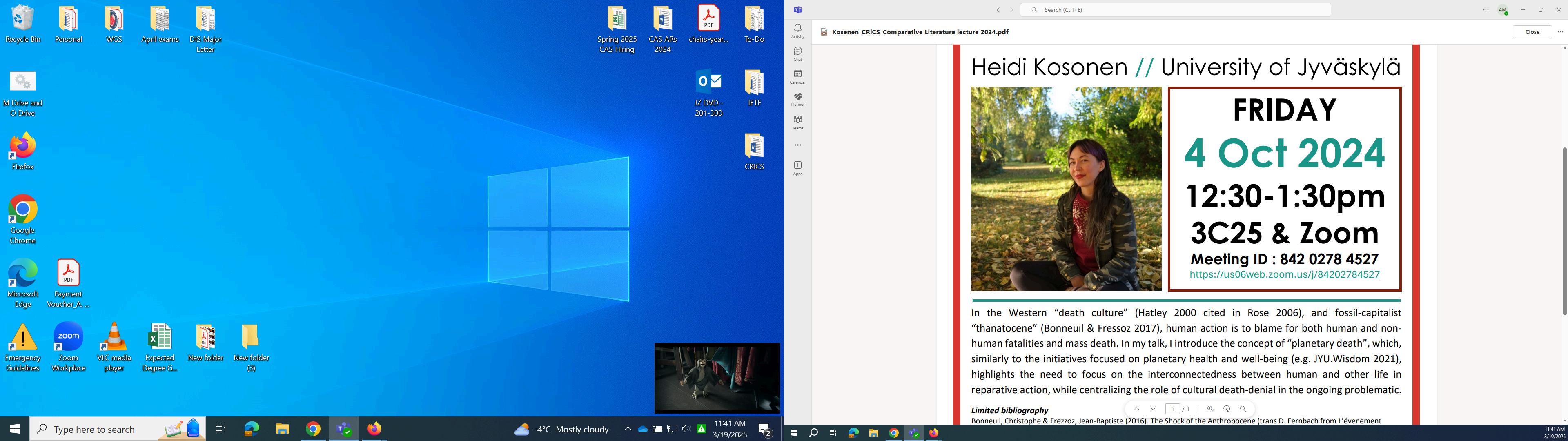Click the PDF page number field

[x=1172, y=409]
